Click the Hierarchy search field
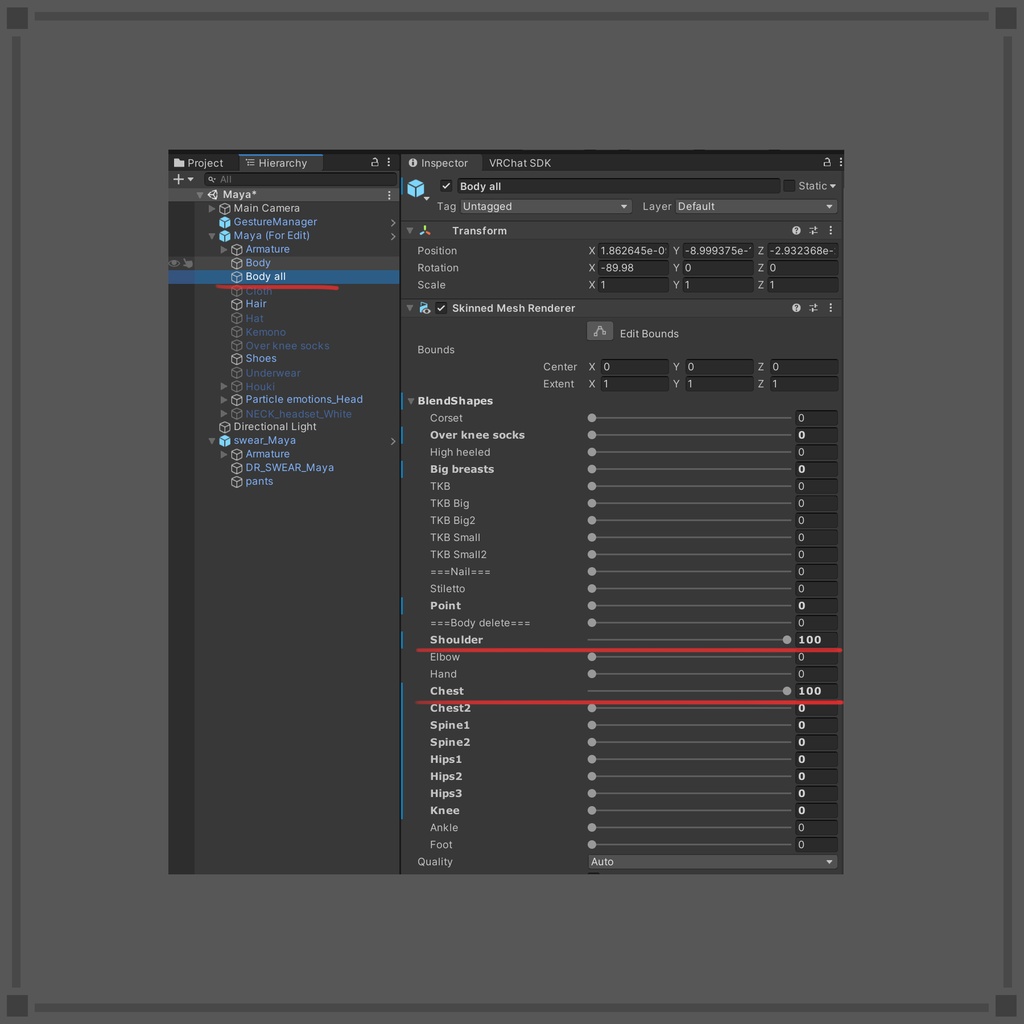Image resolution: width=1024 pixels, height=1024 pixels. tap(300, 179)
